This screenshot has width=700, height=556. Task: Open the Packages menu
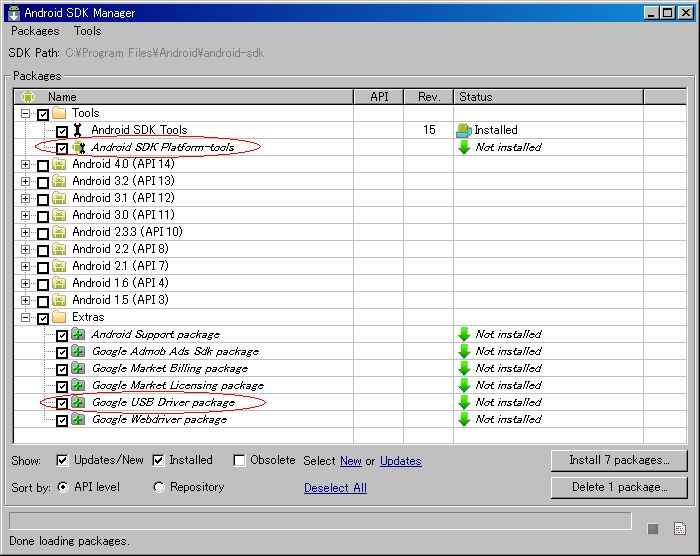35,31
